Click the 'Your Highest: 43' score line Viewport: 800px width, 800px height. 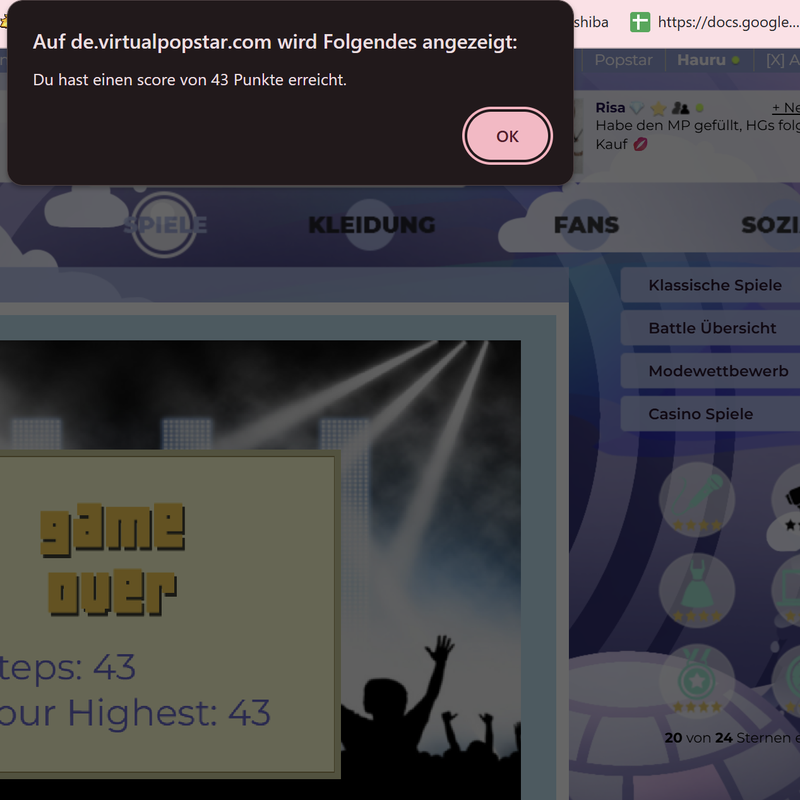[135, 713]
